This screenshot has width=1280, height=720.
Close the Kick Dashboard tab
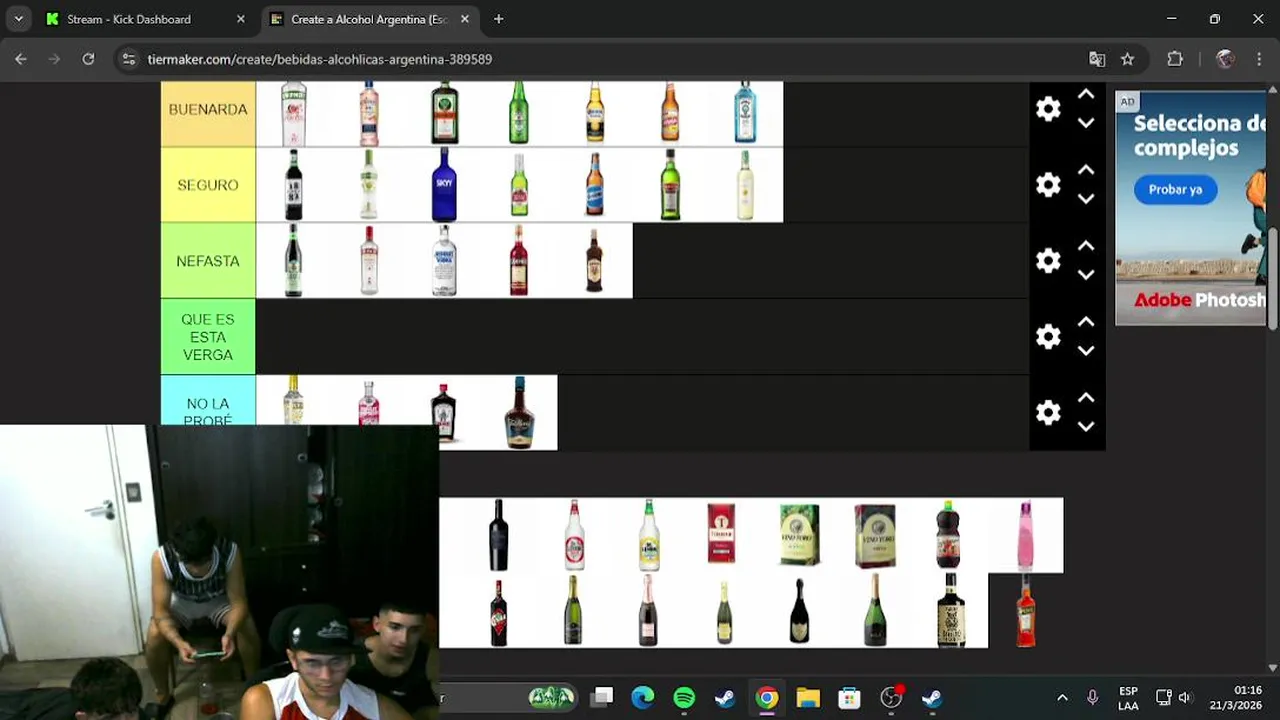click(240, 19)
